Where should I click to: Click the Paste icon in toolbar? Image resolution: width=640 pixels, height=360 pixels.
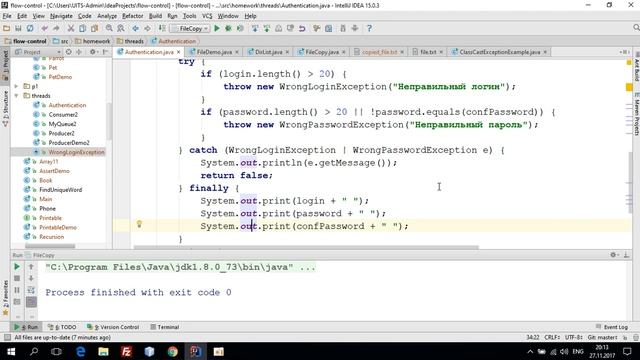pos(94,28)
